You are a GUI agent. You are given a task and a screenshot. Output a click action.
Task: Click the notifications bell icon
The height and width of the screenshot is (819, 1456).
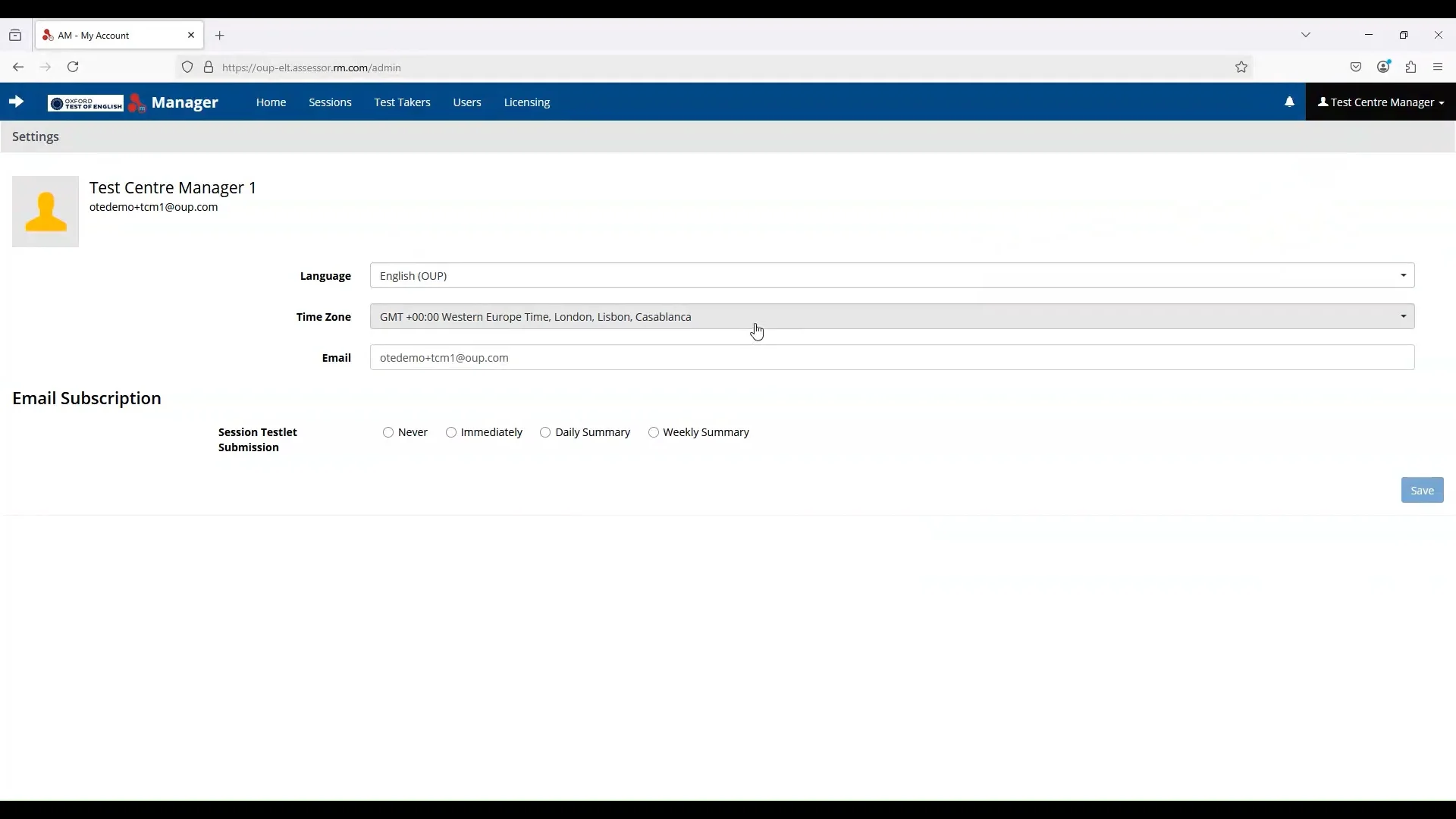(1289, 102)
